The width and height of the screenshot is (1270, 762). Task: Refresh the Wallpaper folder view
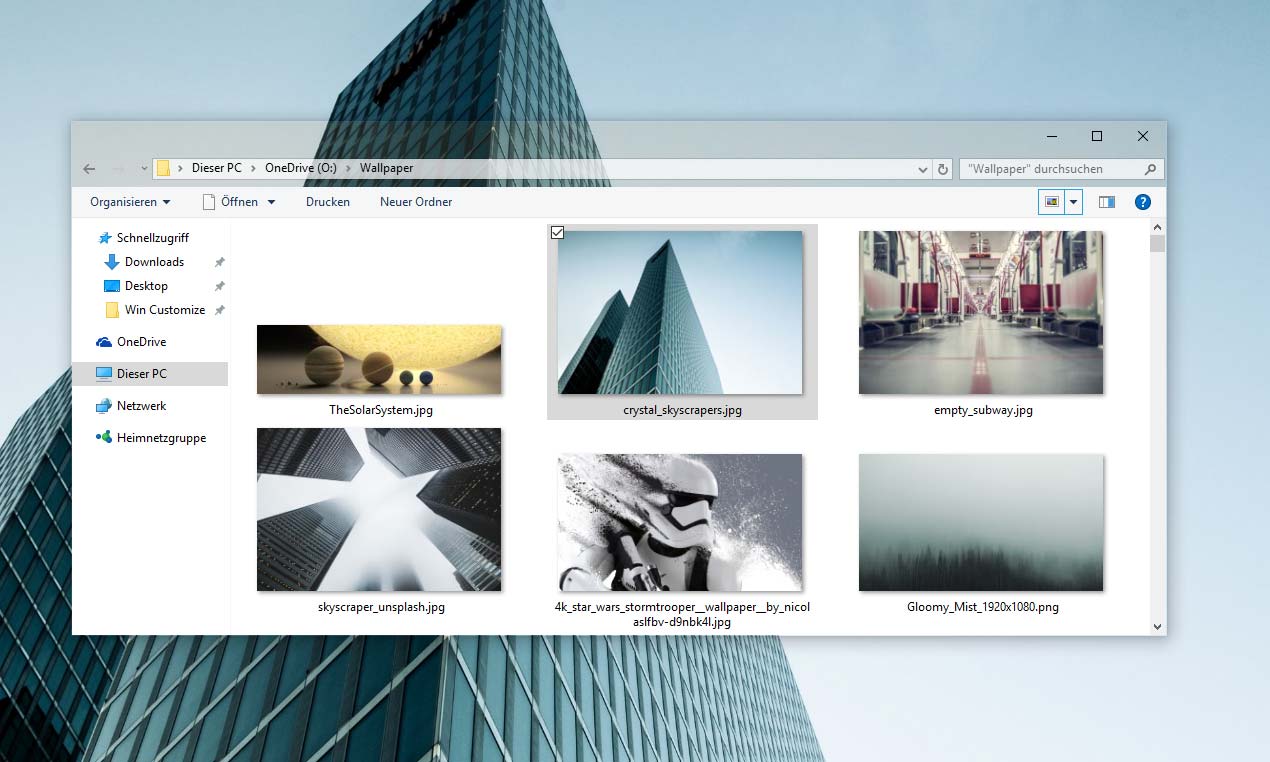943,169
